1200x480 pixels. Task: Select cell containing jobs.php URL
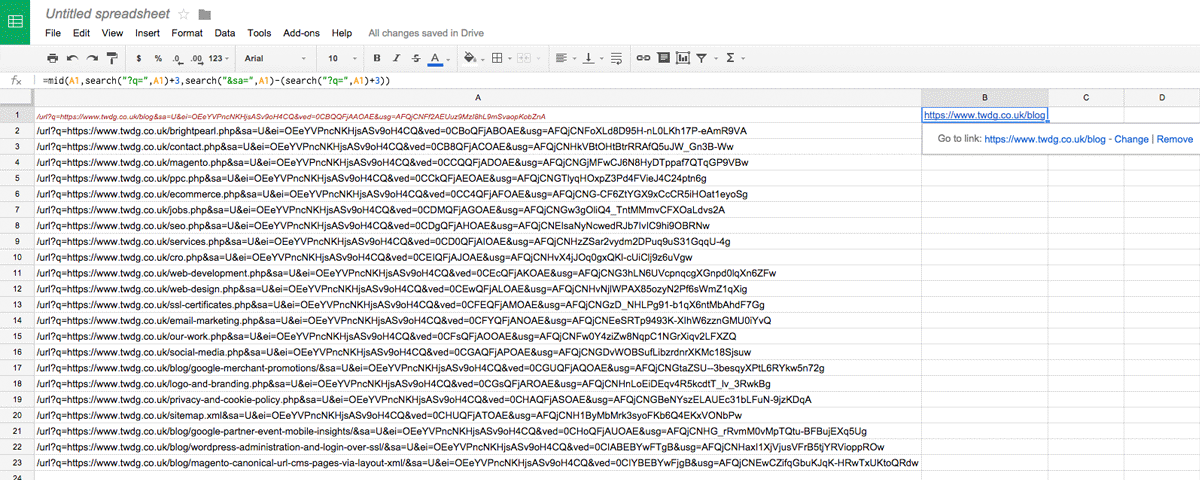pos(478,209)
